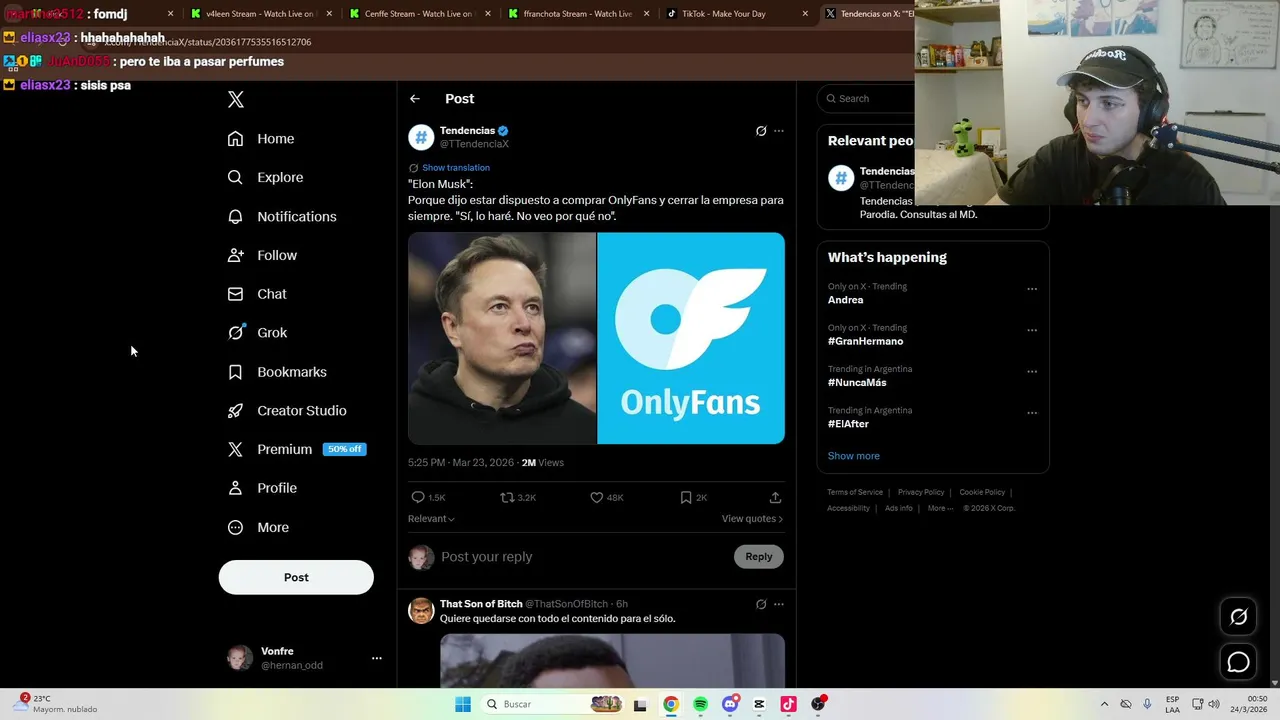1280x720 pixels.
Task: Click the Reply button
Action: tap(759, 557)
